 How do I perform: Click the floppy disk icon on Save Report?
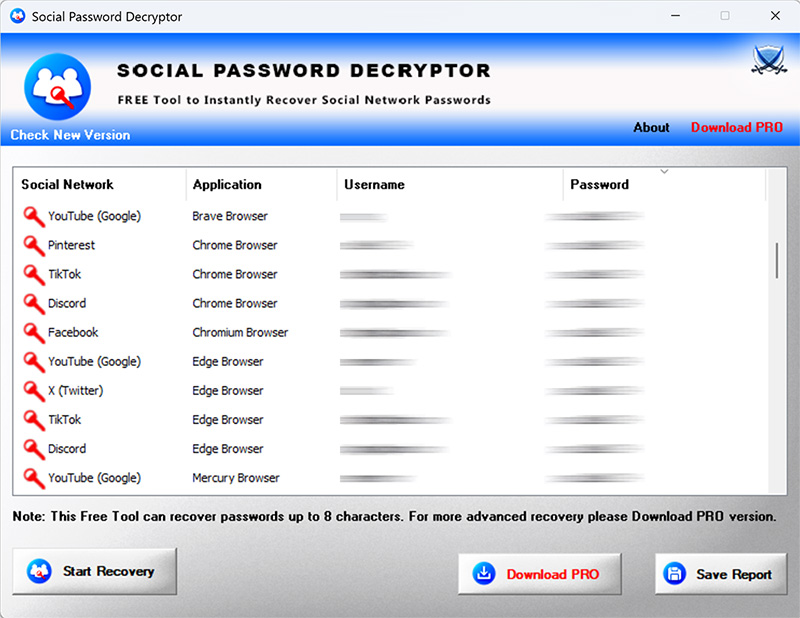coord(675,574)
